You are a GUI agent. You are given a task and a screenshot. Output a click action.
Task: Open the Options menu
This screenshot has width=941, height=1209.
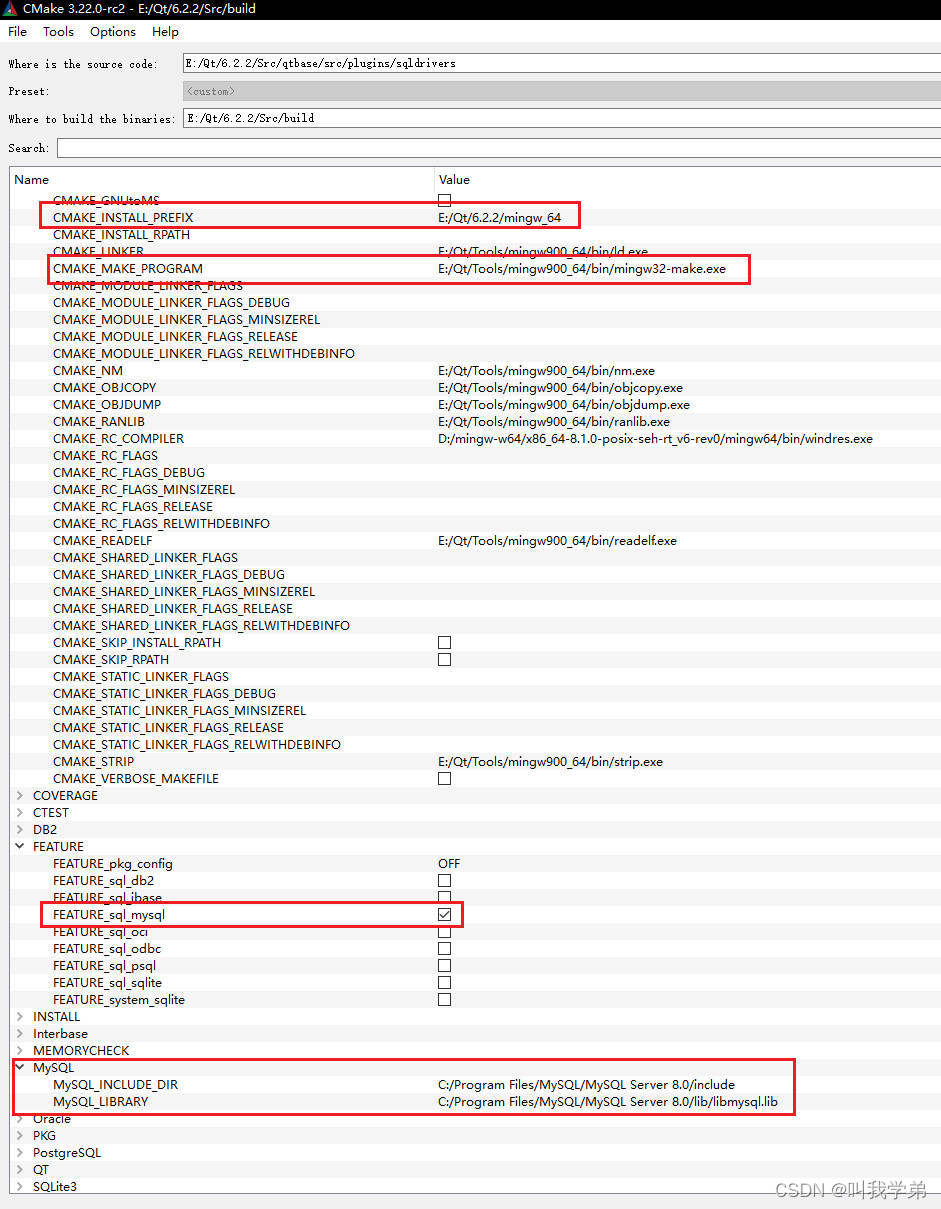[x=113, y=32]
